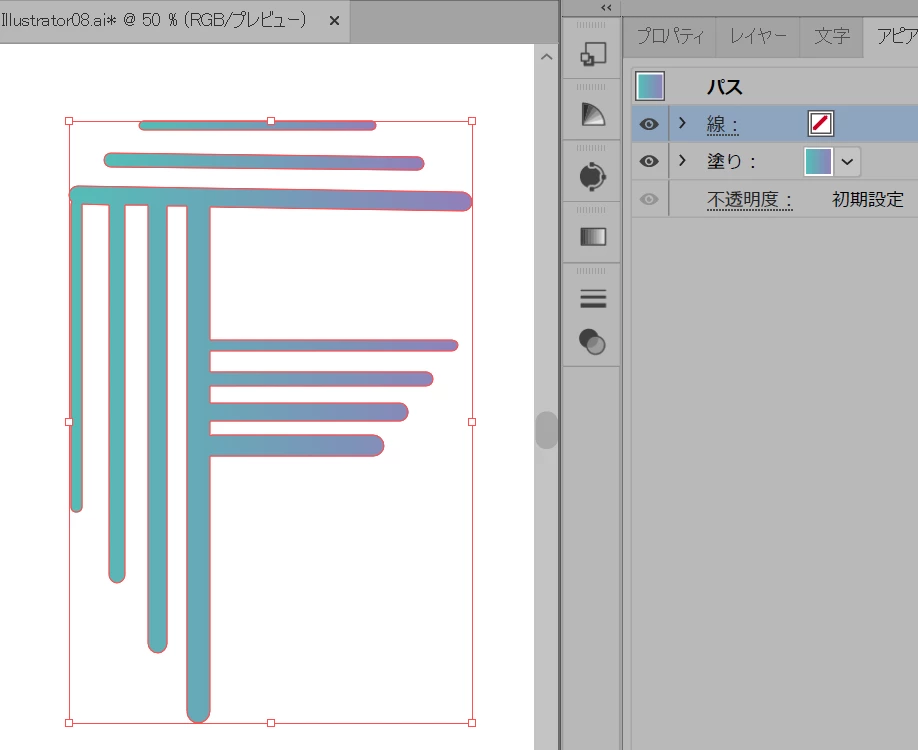
Task: Open the Color Guide panel icon
Action: pyautogui.click(x=592, y=115)
